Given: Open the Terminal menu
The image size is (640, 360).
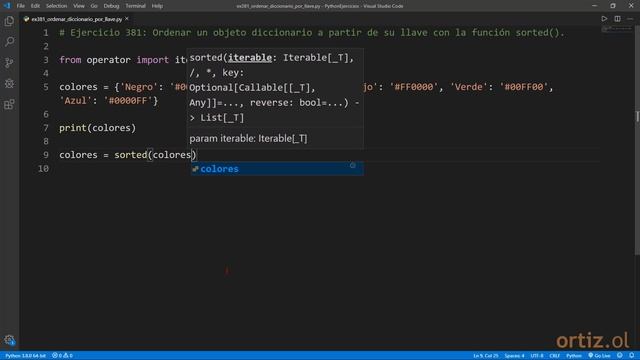Looking at the screenshot, I should coord(136,6).
